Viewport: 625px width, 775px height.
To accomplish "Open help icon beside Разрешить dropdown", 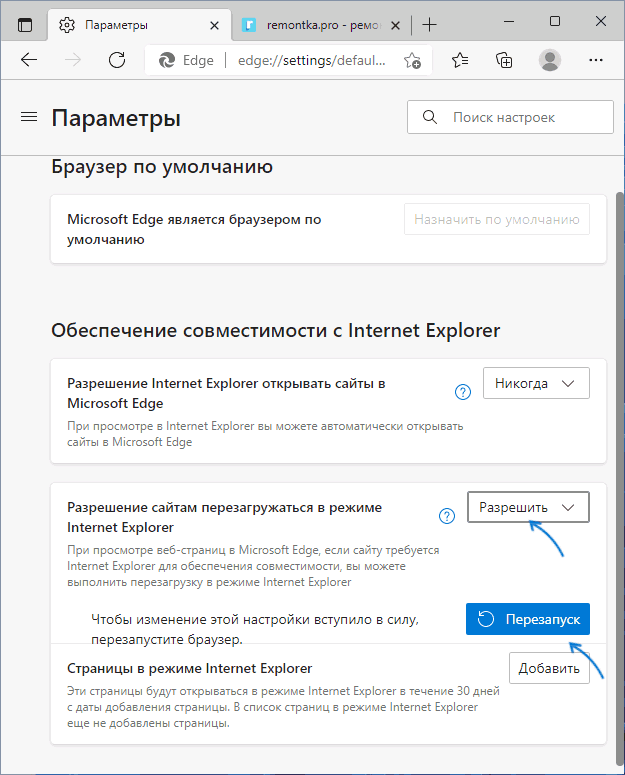I will click(x=447, y=516).
